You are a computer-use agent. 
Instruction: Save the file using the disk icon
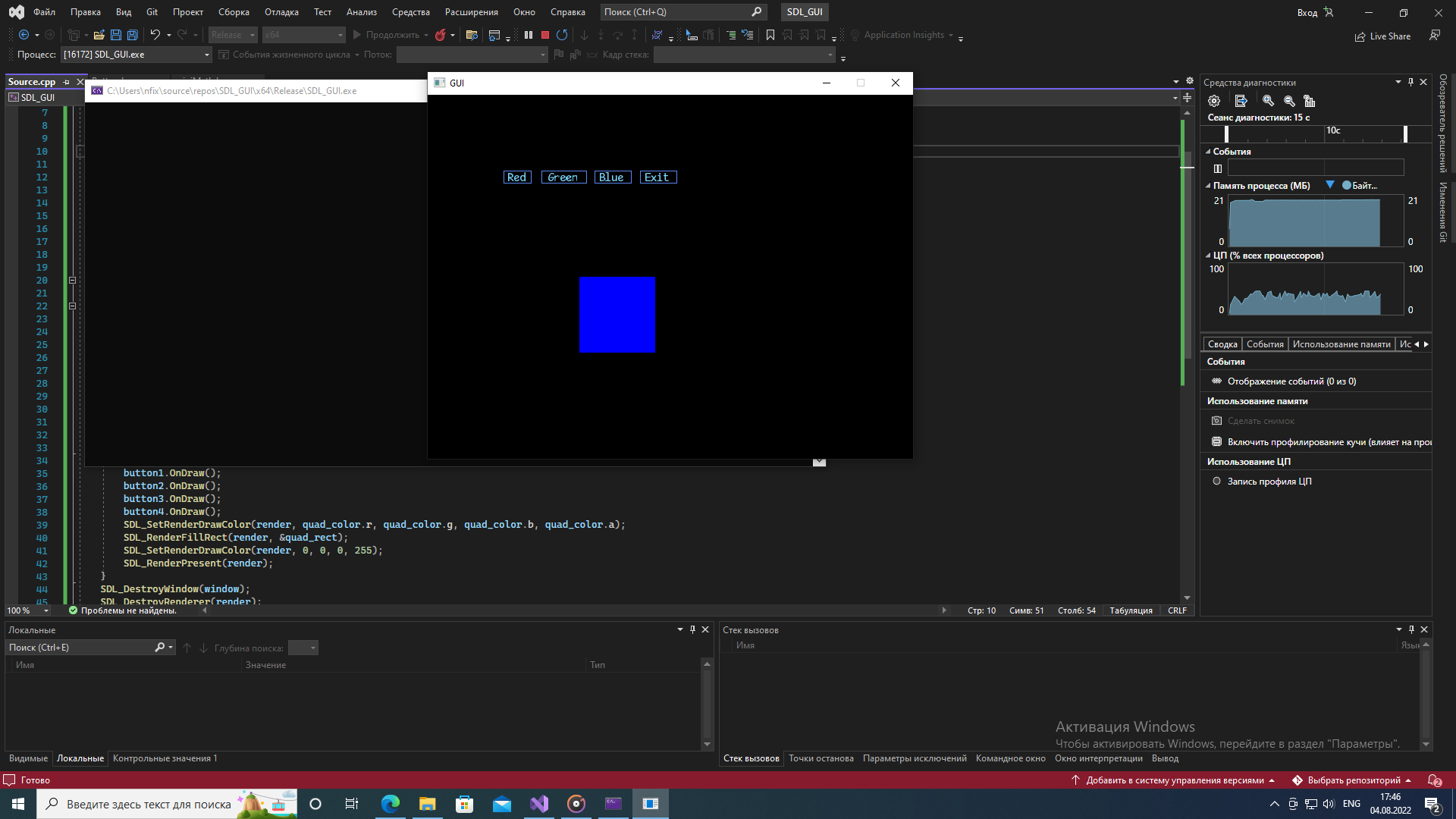point(115,35)
